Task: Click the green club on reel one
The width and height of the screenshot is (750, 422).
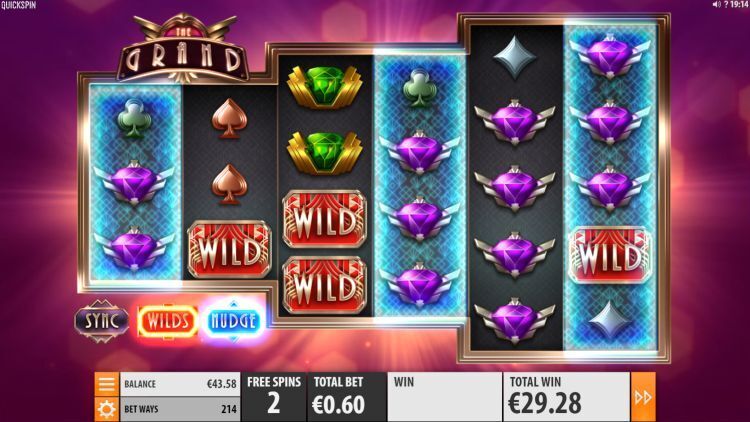Action: coord(134,119)
